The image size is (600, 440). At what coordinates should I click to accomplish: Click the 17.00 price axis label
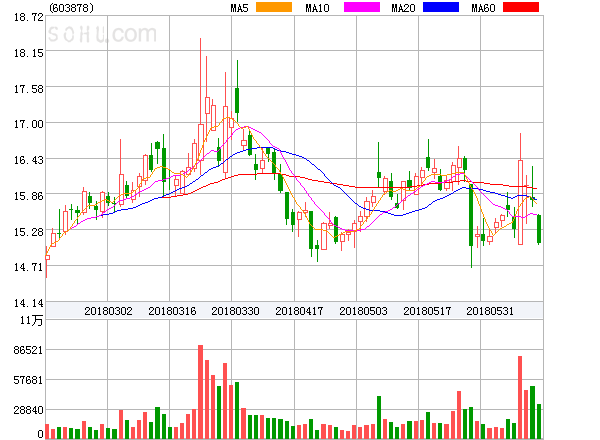(29, 124)
